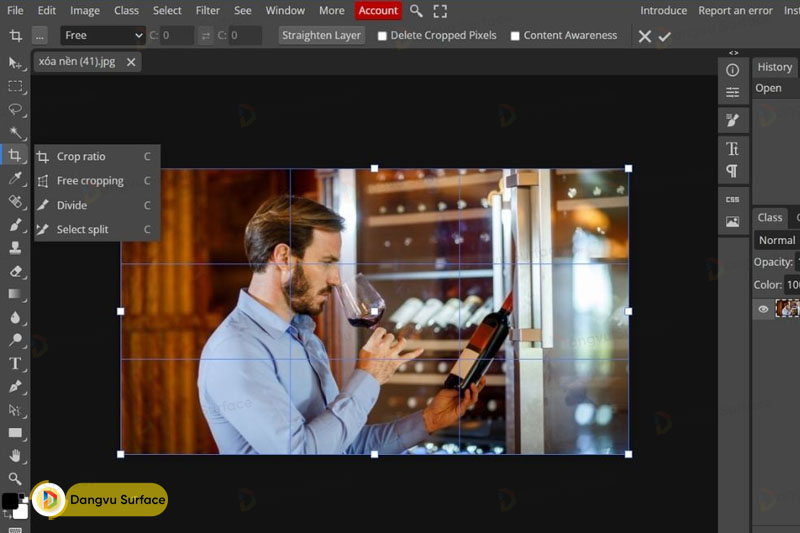The height and width of the screenshot is (533, 800).
Task: Click the black foreground color swatch
Action: [x=10, y=501]
